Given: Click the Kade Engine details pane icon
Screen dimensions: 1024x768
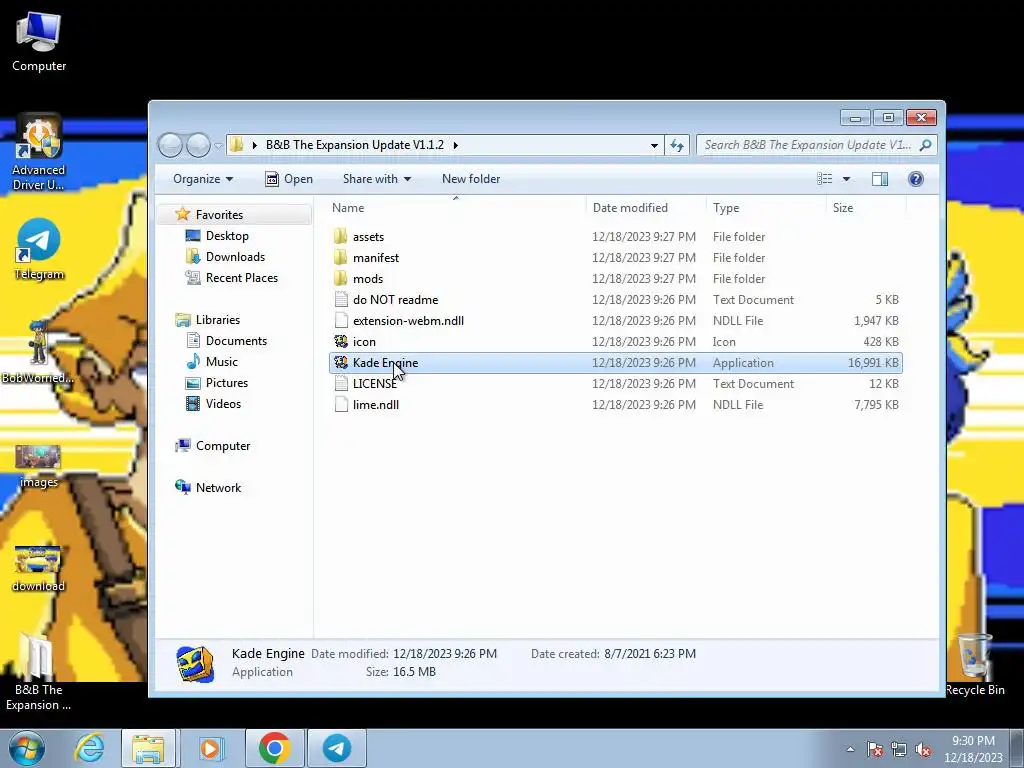Looking at the screenshot, I should pyautogui.click(x=195, y=664).
